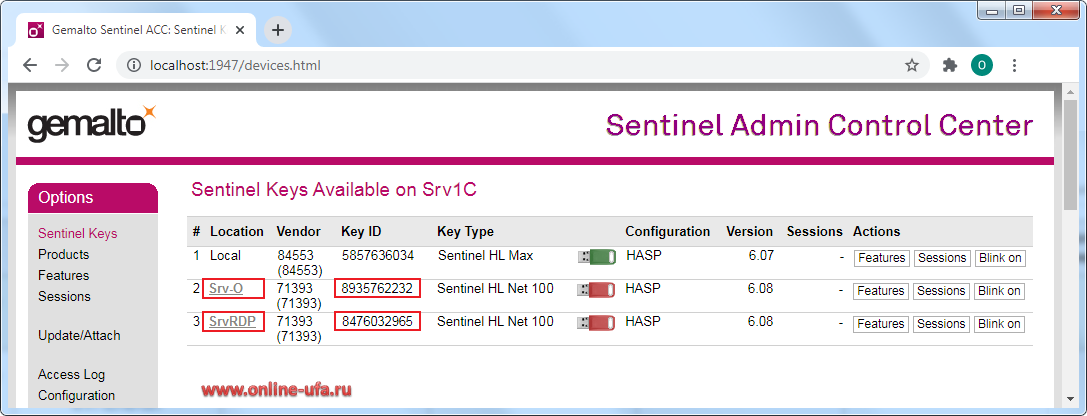Image resolution: width=1087 pixels, height=416 pixels.
Task: Open Features in Options menu
Action: [x=64, y=275]
